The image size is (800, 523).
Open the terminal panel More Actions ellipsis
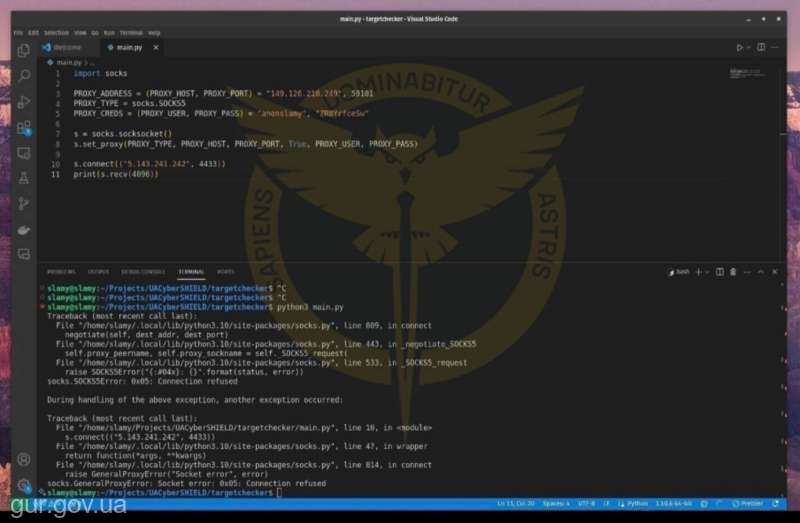747,272
